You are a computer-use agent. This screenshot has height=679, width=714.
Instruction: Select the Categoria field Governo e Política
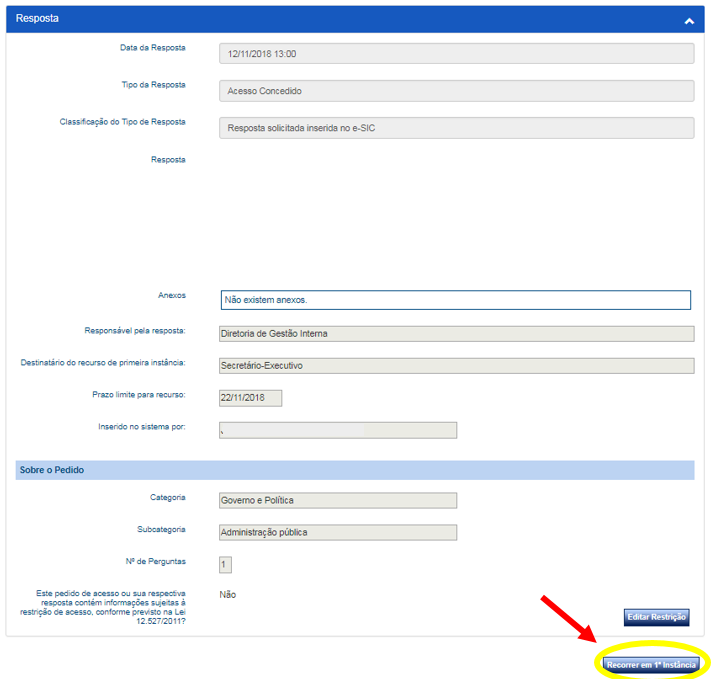337,500
